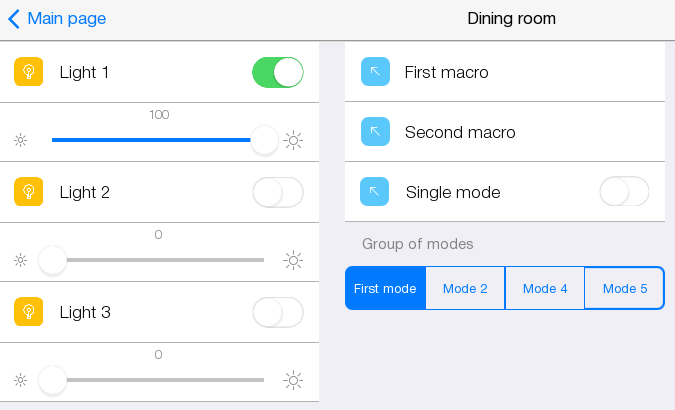Click the Light 2 bulb icon
Screen dimensions: 675x410
[29, 192]
